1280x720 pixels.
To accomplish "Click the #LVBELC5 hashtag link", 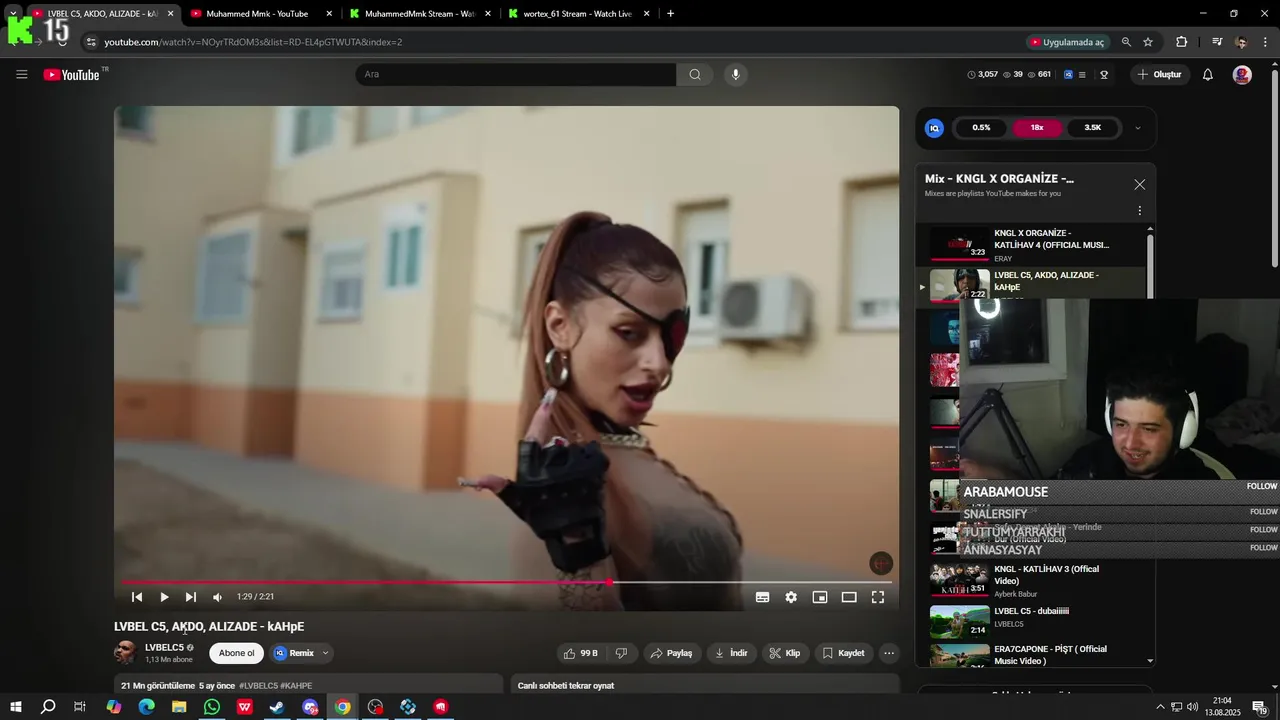I will click(258, 686).
